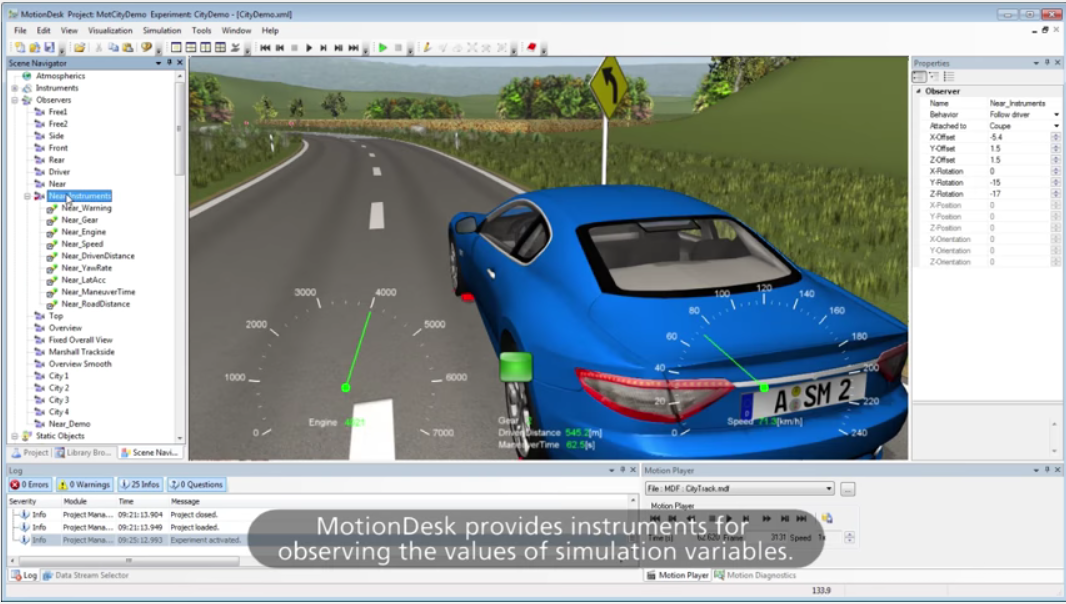Switch to the Library Browser tab
Viewport: 1066px width, 604px height.
tap(83, 452)
